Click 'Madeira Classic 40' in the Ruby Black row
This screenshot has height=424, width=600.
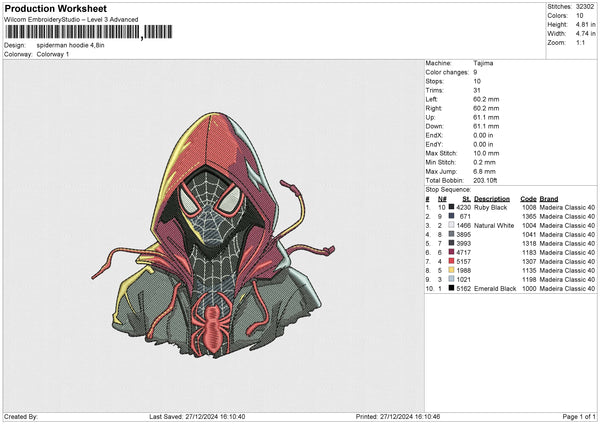[x=567, y=207]
